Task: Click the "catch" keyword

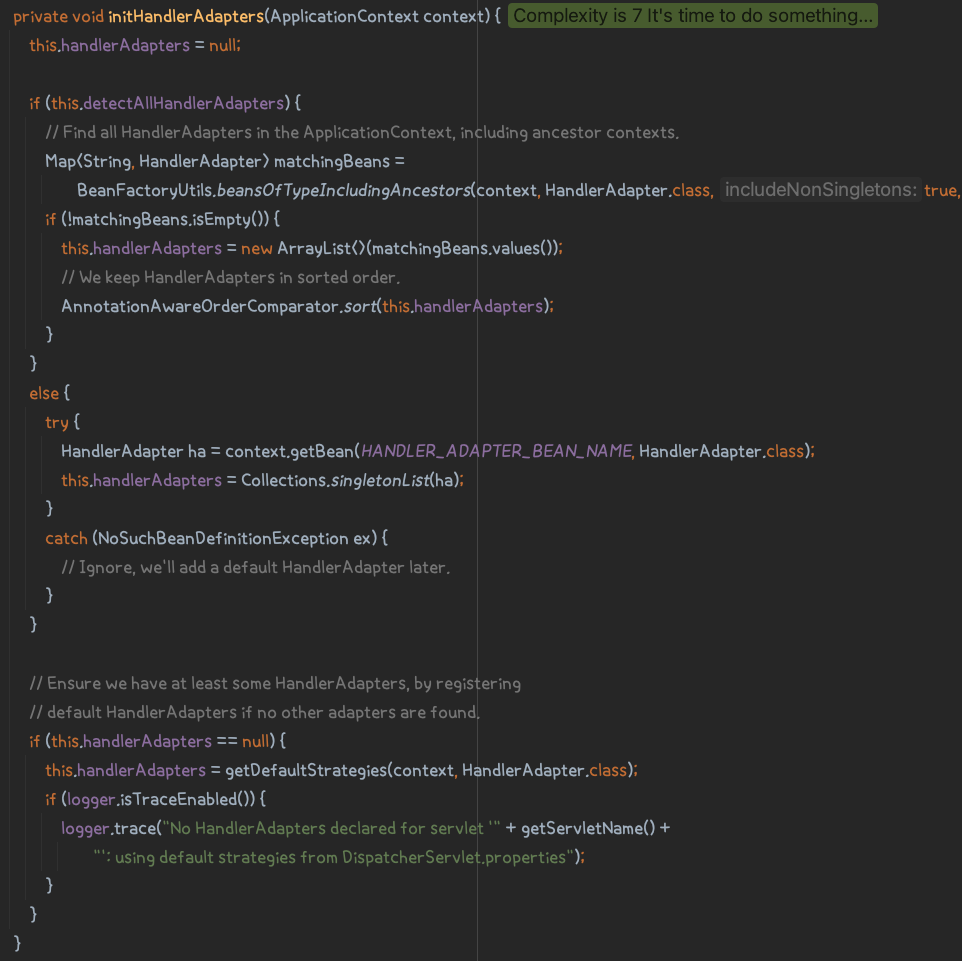Action: [x=66, y=538]
